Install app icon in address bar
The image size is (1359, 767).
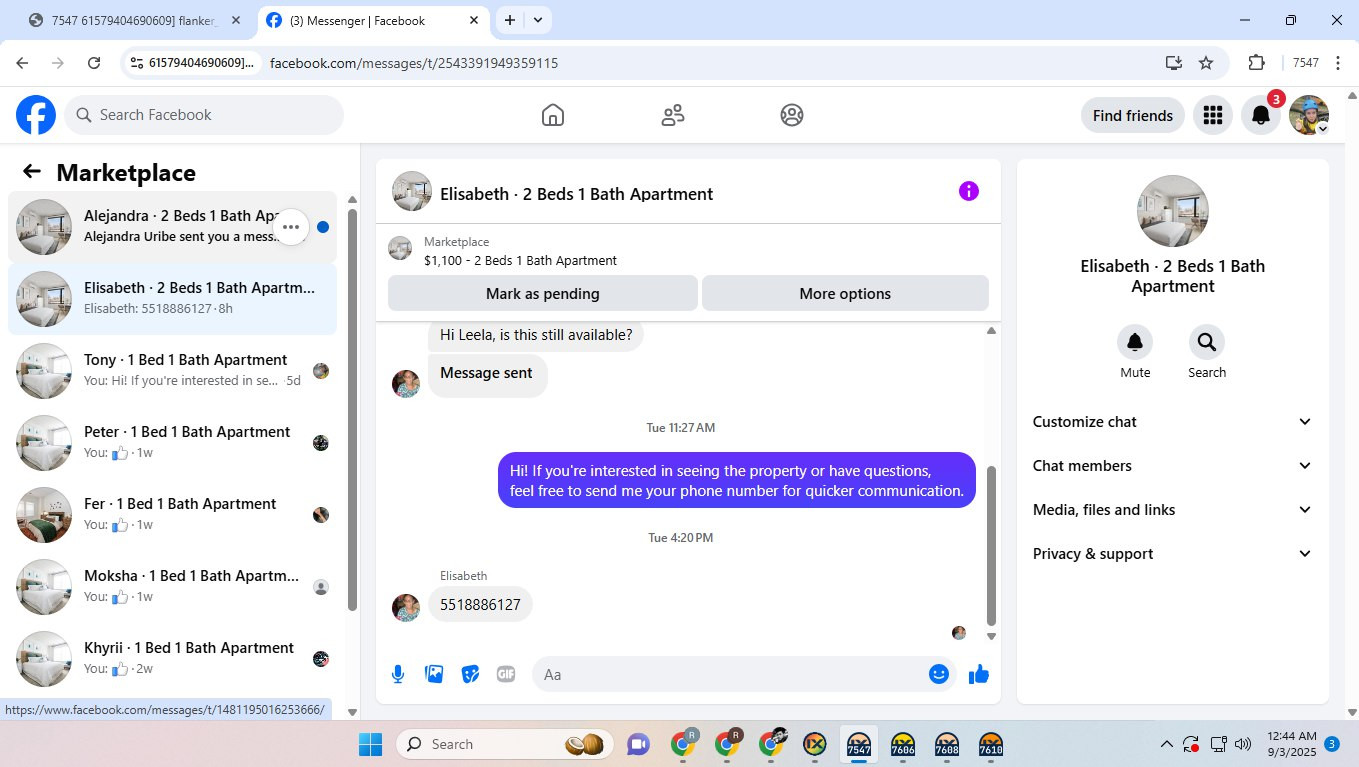(1174, 63)
